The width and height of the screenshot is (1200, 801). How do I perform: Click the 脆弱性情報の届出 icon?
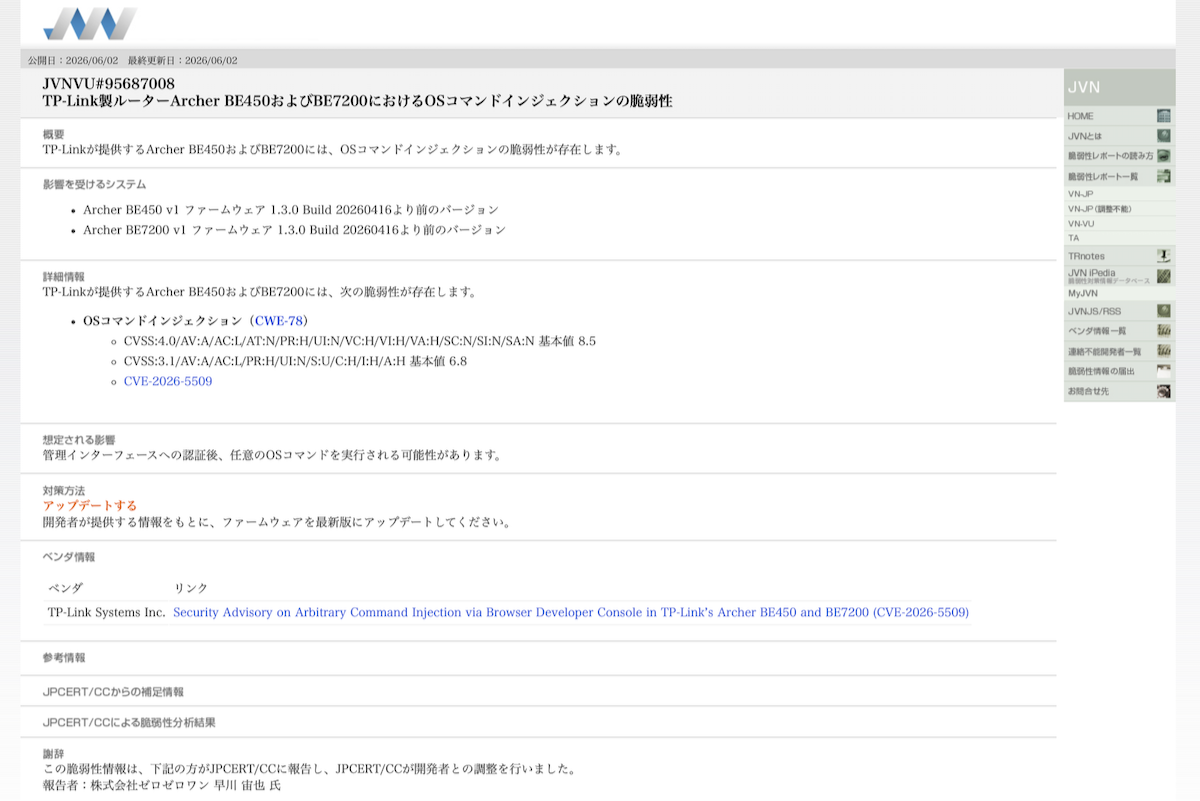[x=1164, y=371]
